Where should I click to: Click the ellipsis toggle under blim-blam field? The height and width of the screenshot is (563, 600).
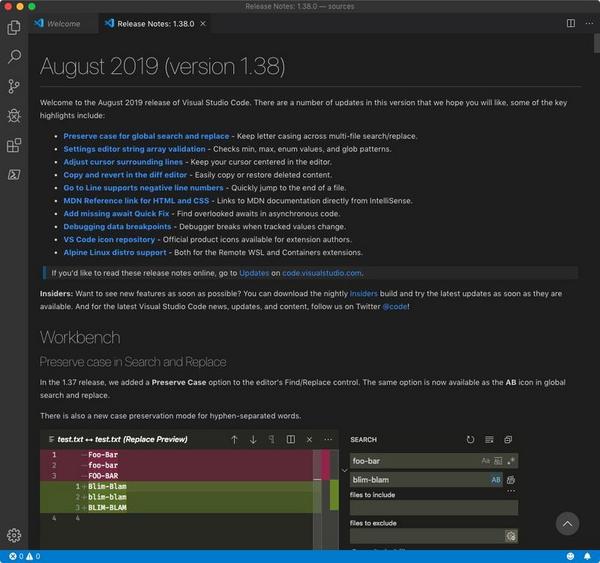click(511, 491)
